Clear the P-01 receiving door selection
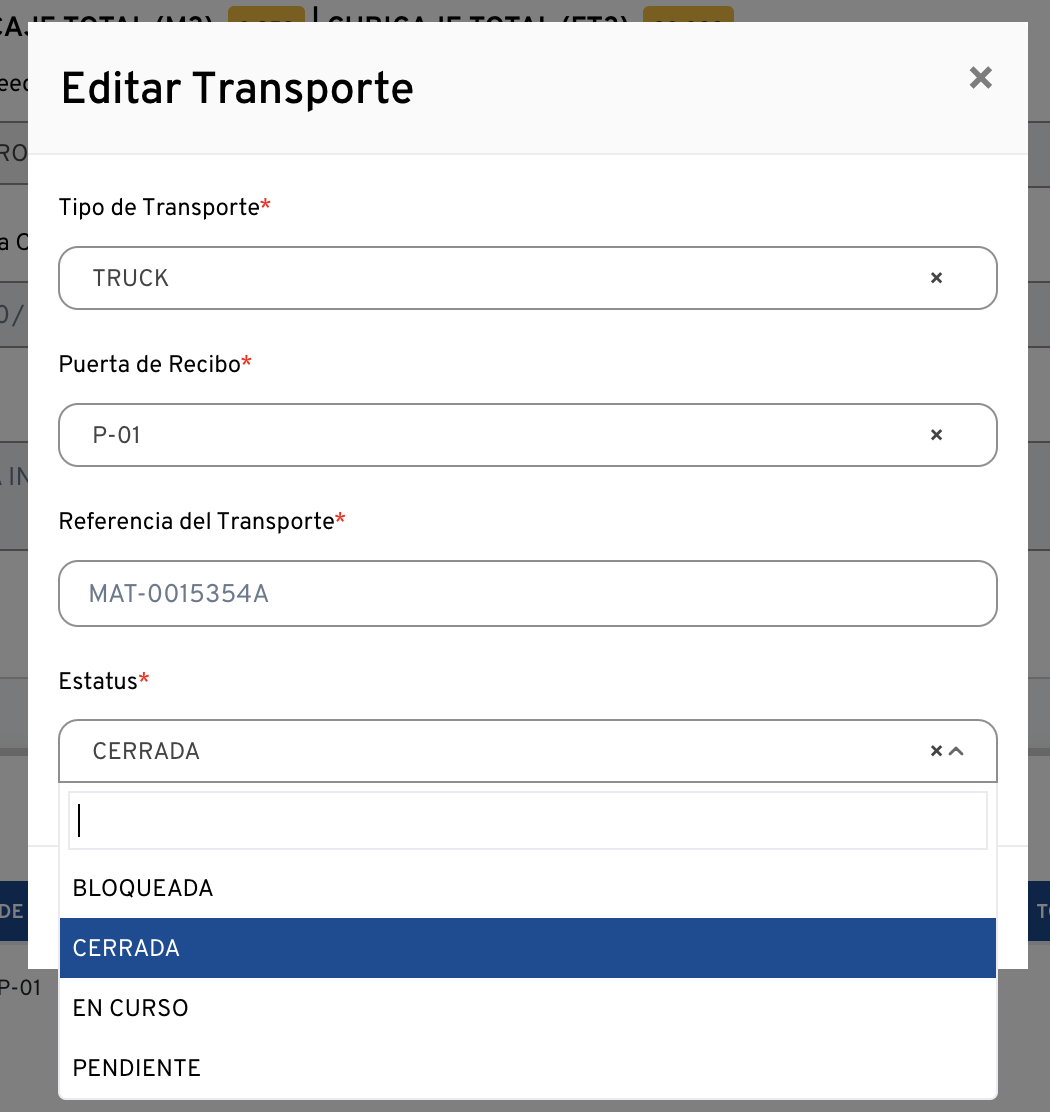Viewport: 1050px width, 1112px height. [x=936, y=435]
